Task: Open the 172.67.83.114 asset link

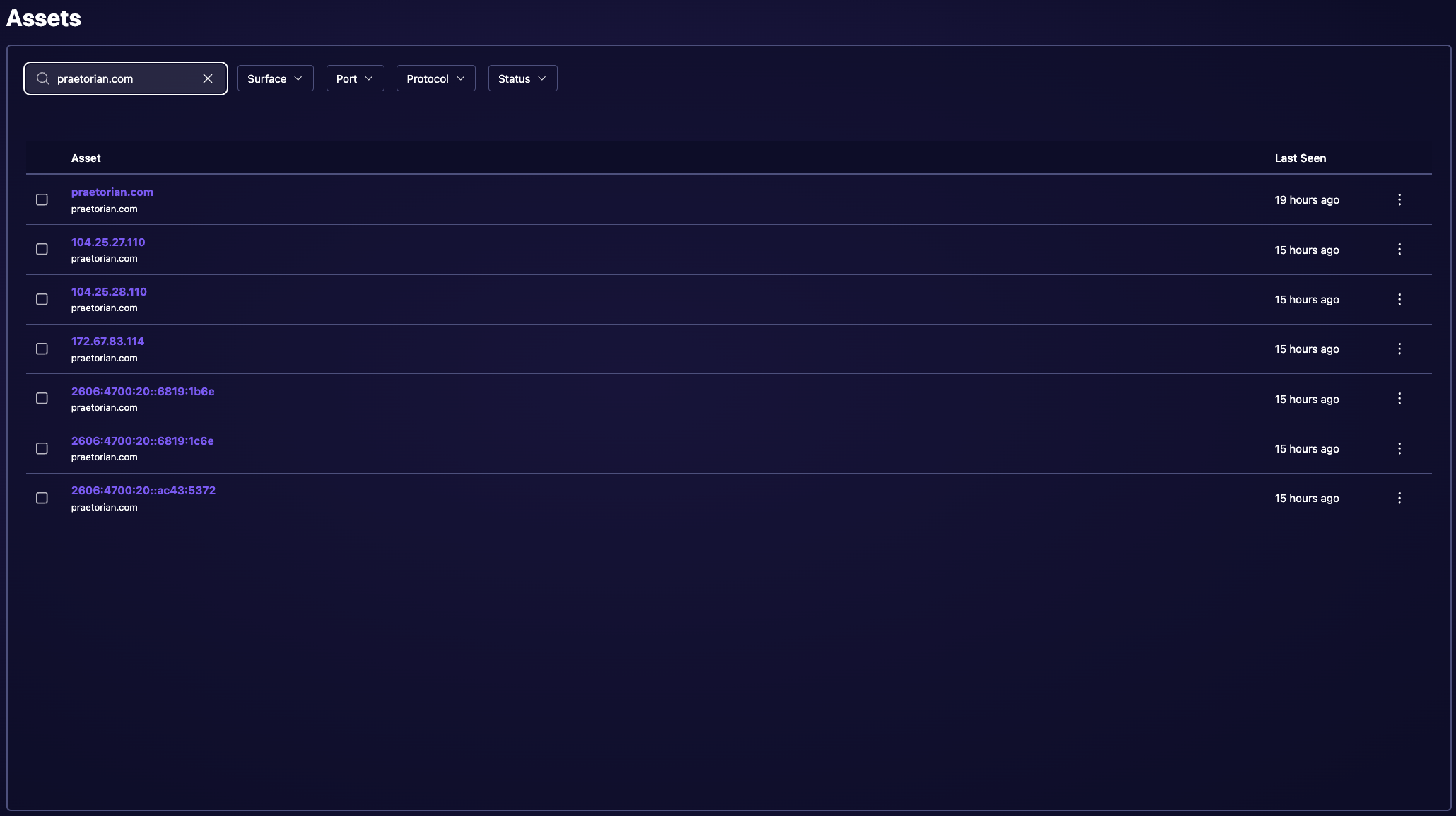Action: (107, 341)
